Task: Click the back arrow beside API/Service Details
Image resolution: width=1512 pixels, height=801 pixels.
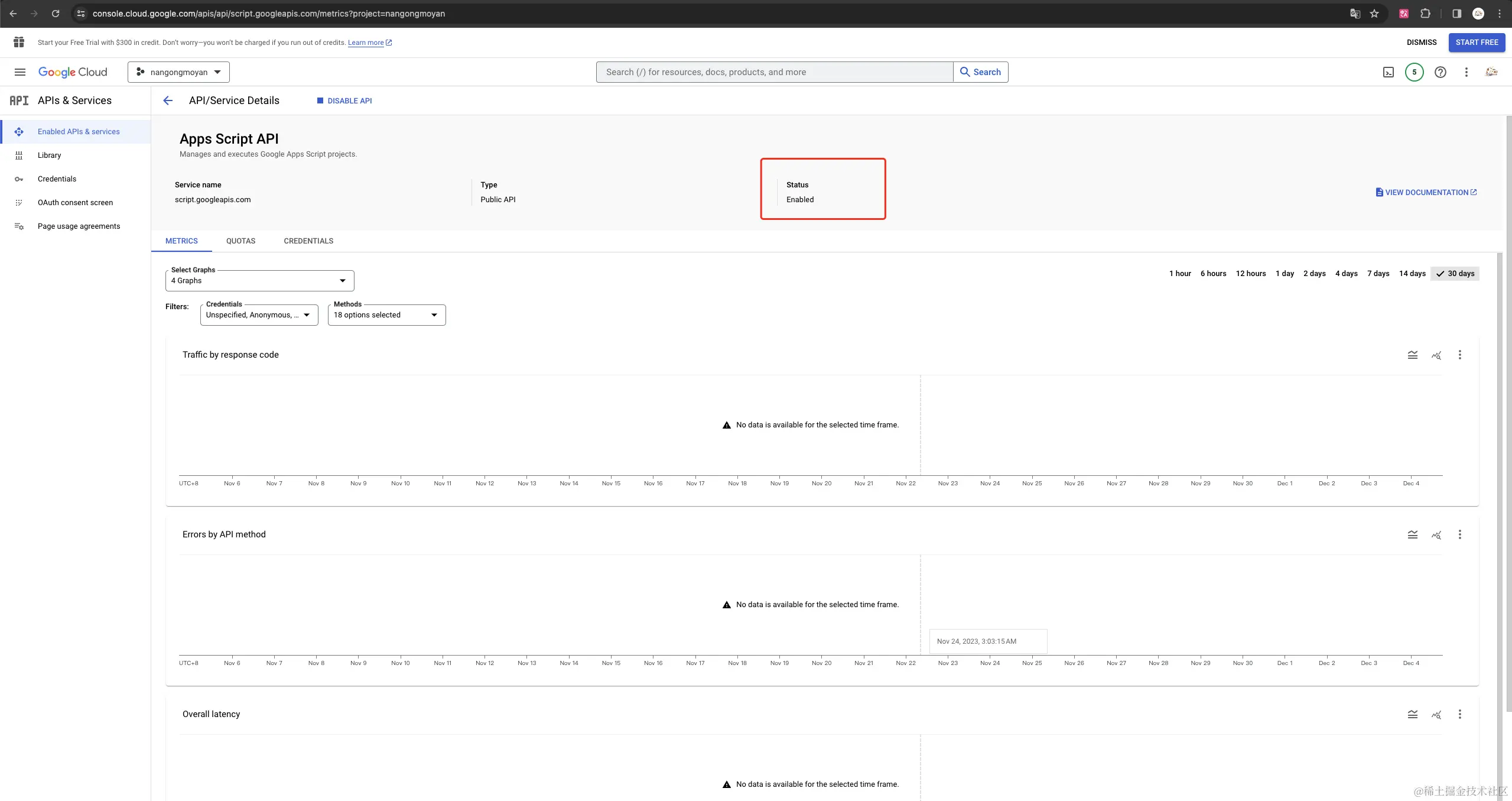Action: [168, 100]
